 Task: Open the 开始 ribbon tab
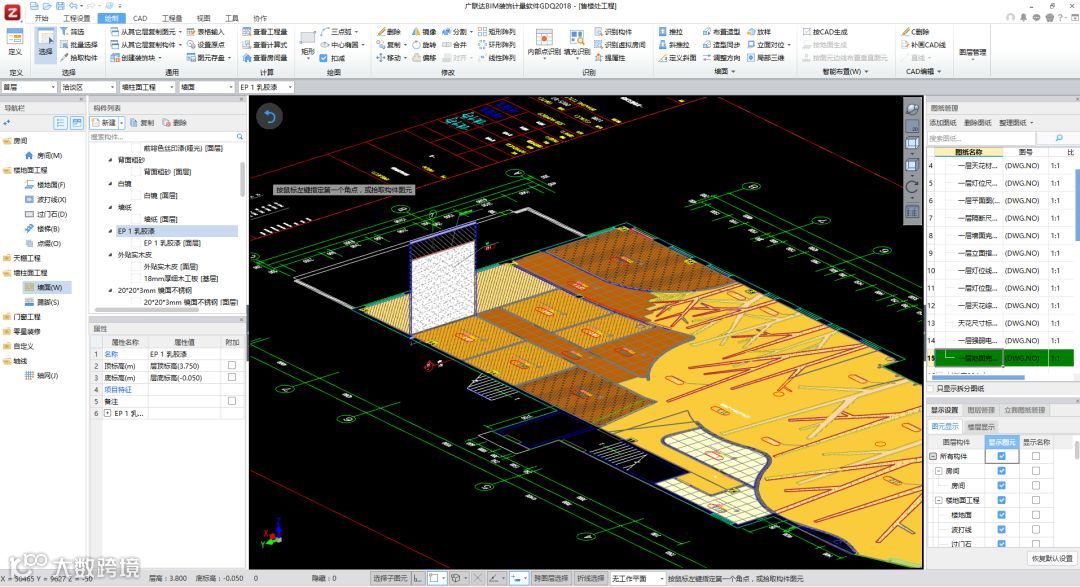click(x=41, y=18)
